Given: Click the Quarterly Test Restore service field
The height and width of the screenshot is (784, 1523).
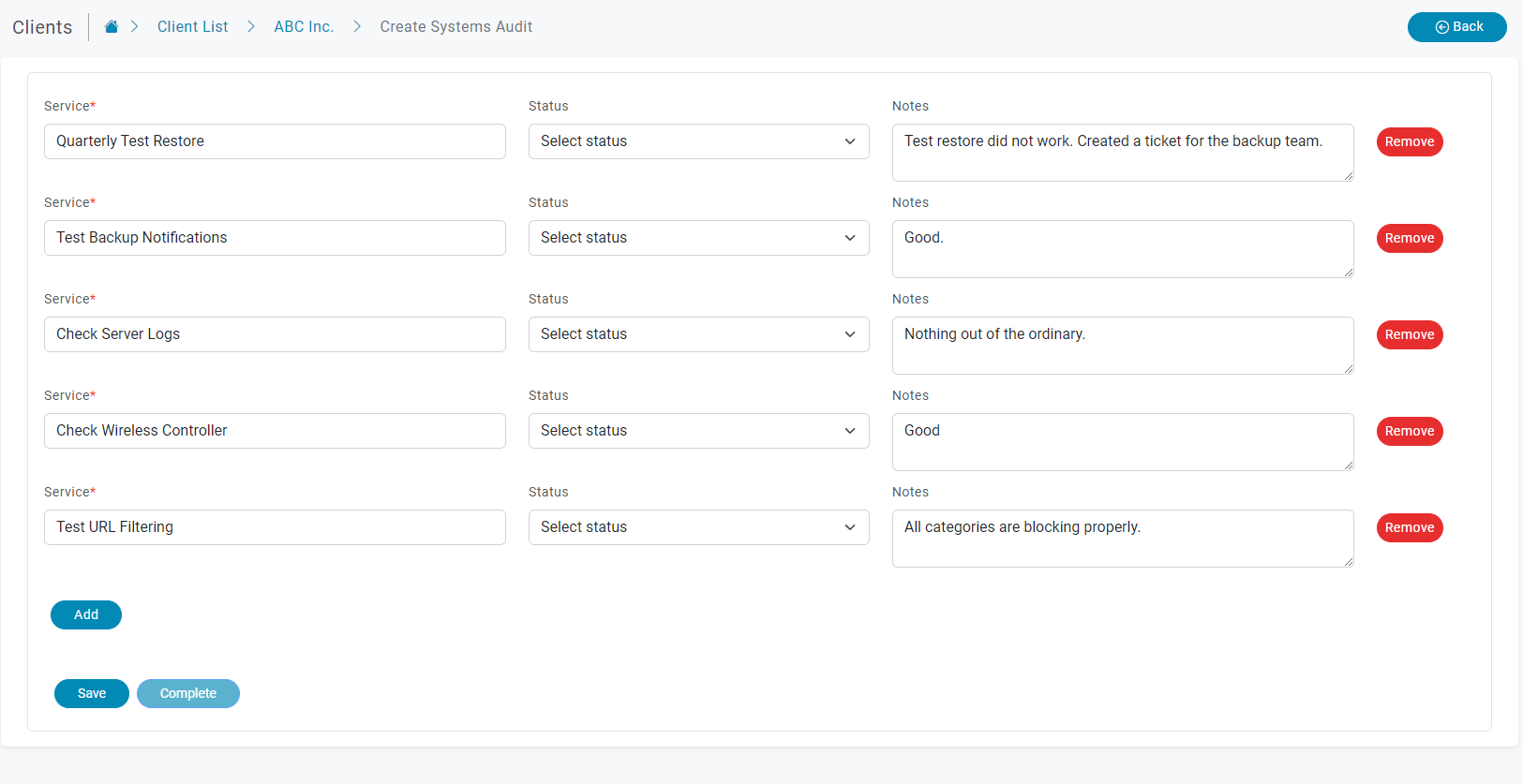Looking at the screenshot, I should coord(275,141).
